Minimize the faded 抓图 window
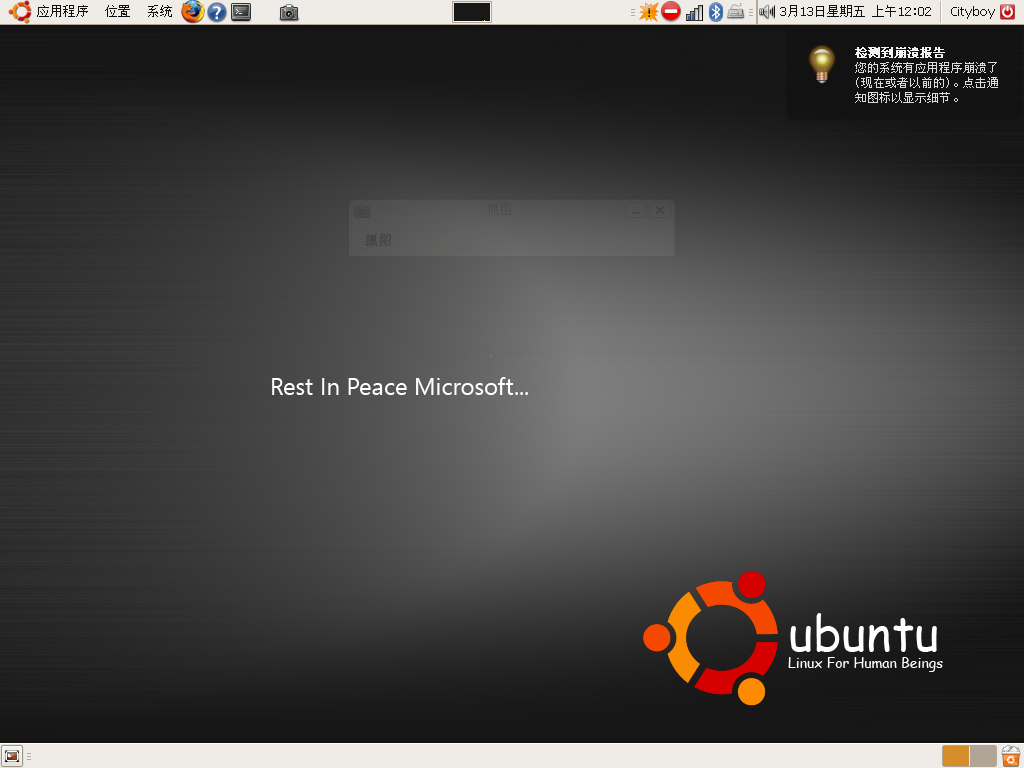Screen dimensions: 1024x768 [635, 210]
